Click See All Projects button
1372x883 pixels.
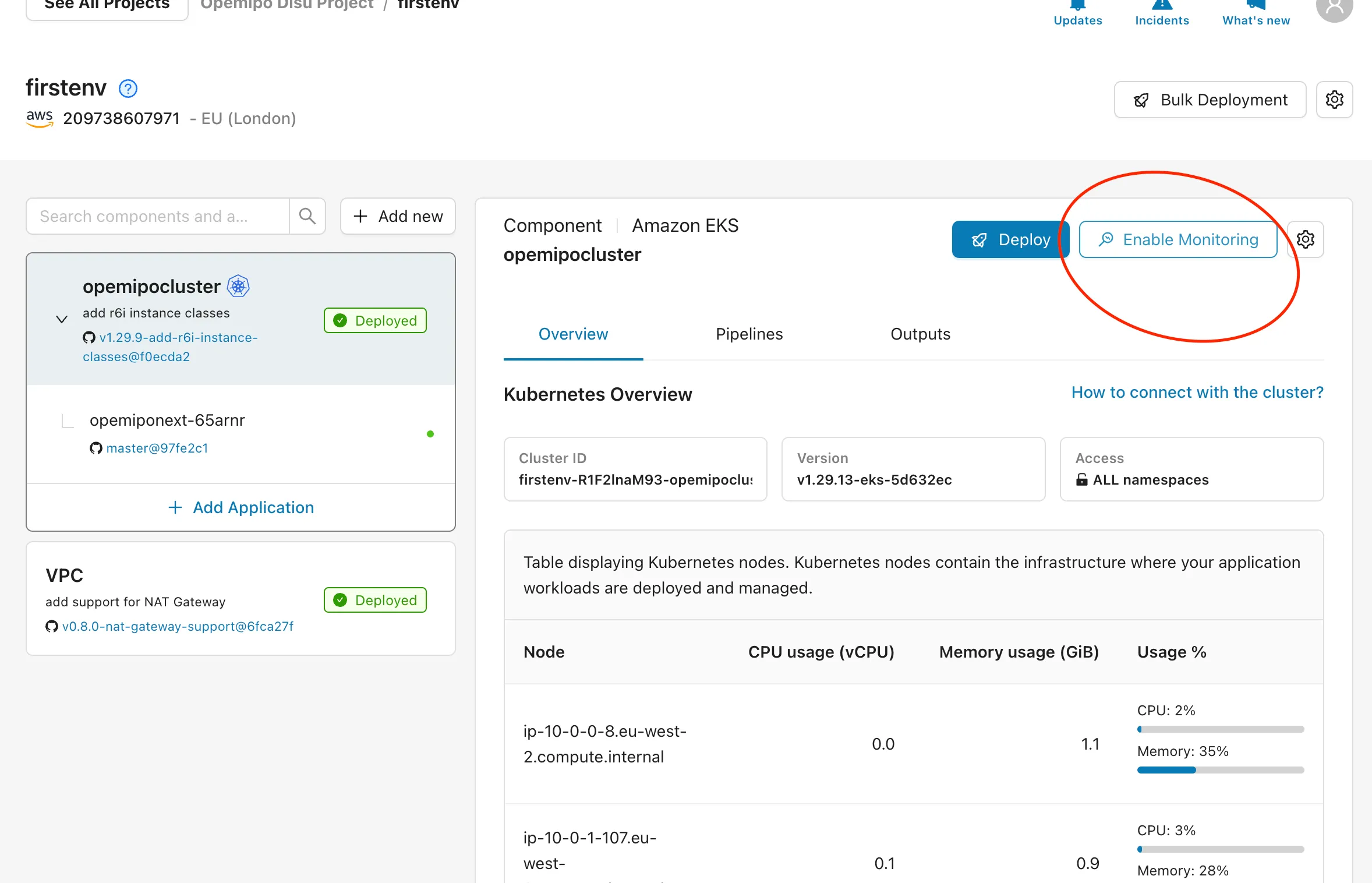click(107, 7)
